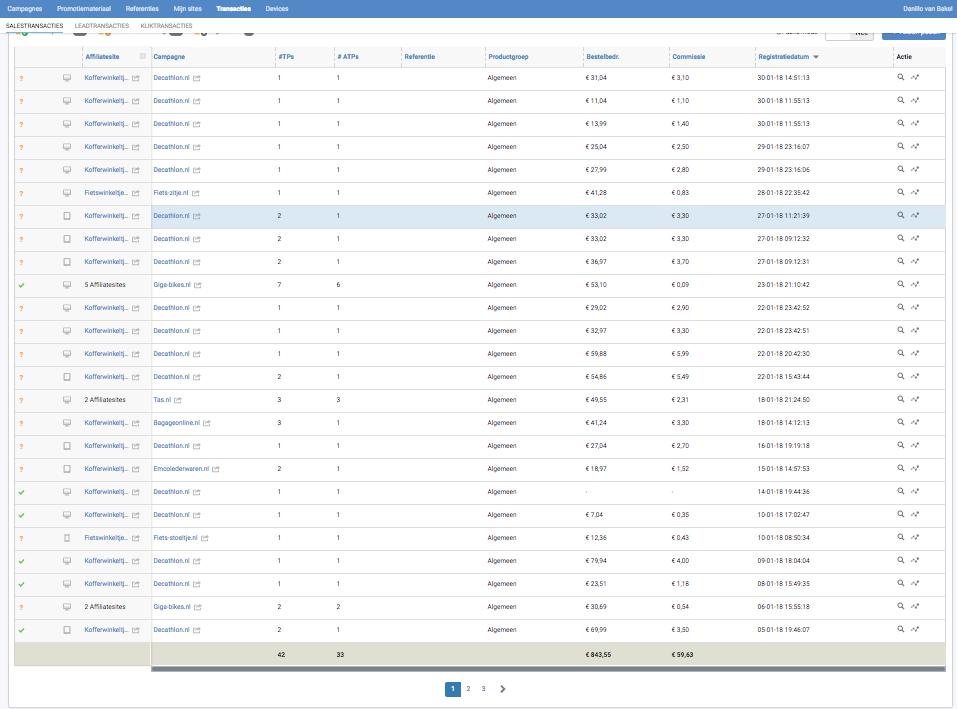Click the Actie column header

point(904,57)
